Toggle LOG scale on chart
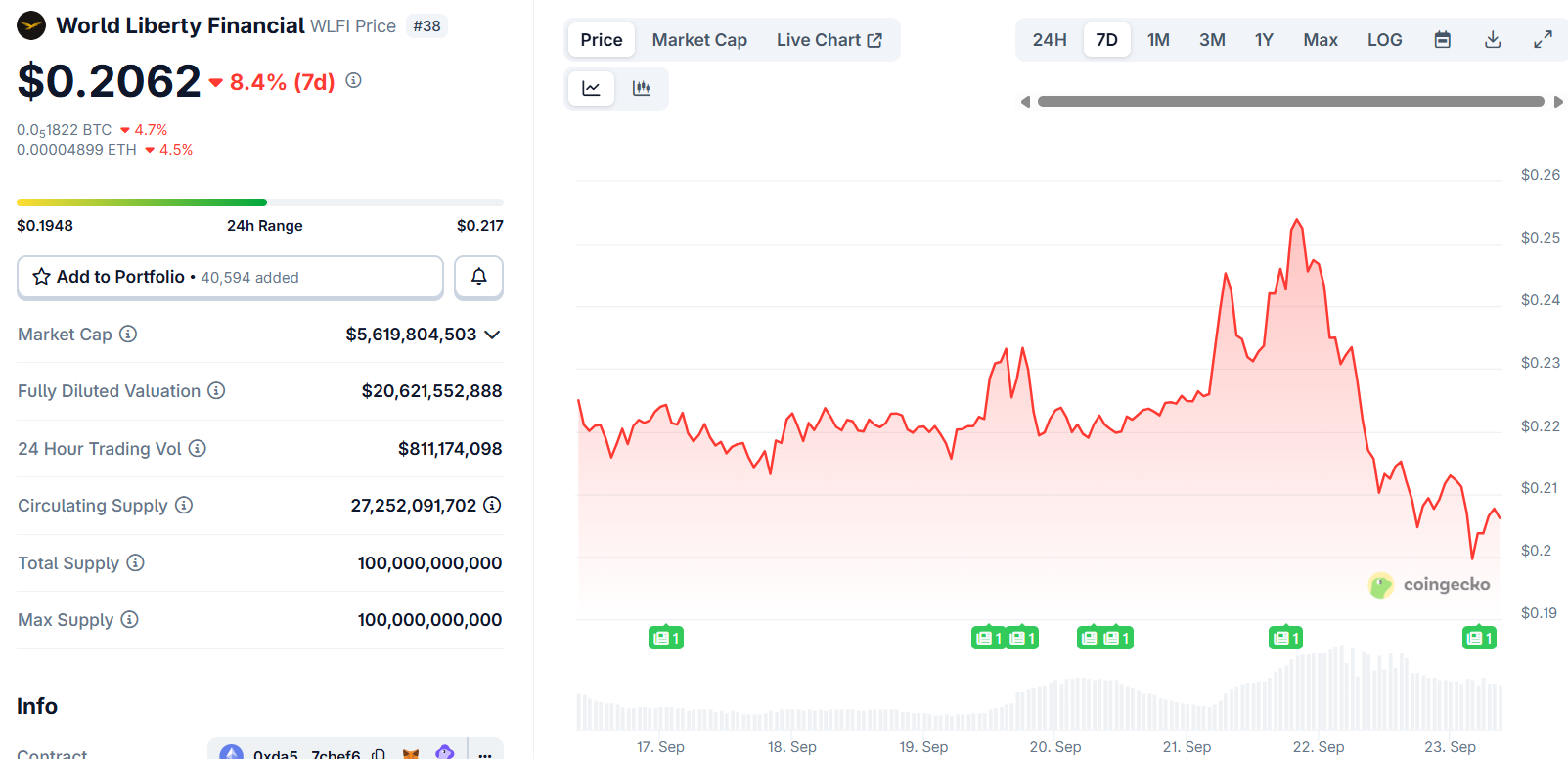Viewport: 1568px width, 759px height. point(1384,40)
